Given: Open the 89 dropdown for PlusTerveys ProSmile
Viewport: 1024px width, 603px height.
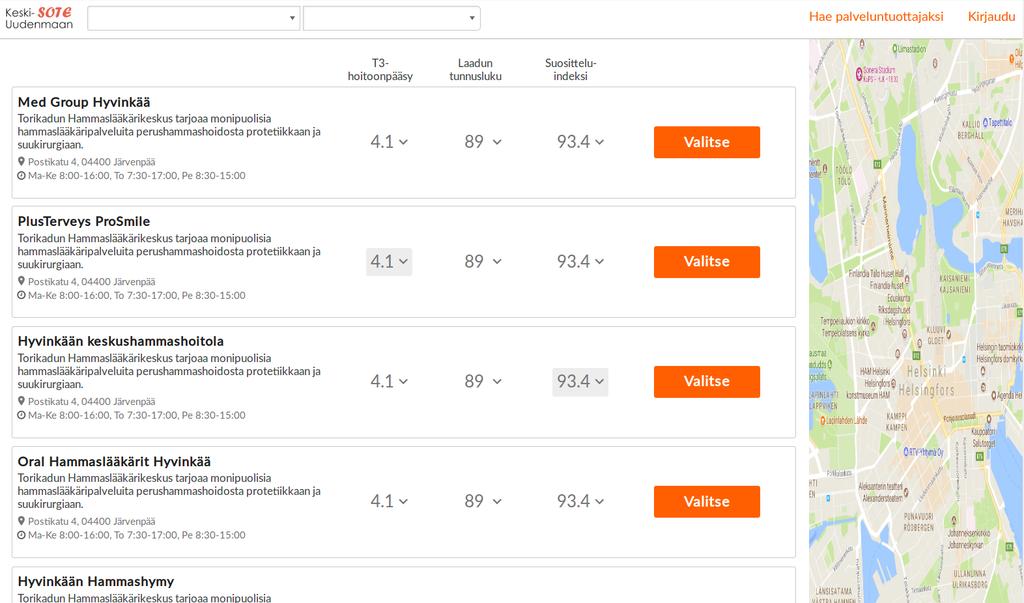Looking at the screenshot, I should 483,262.
